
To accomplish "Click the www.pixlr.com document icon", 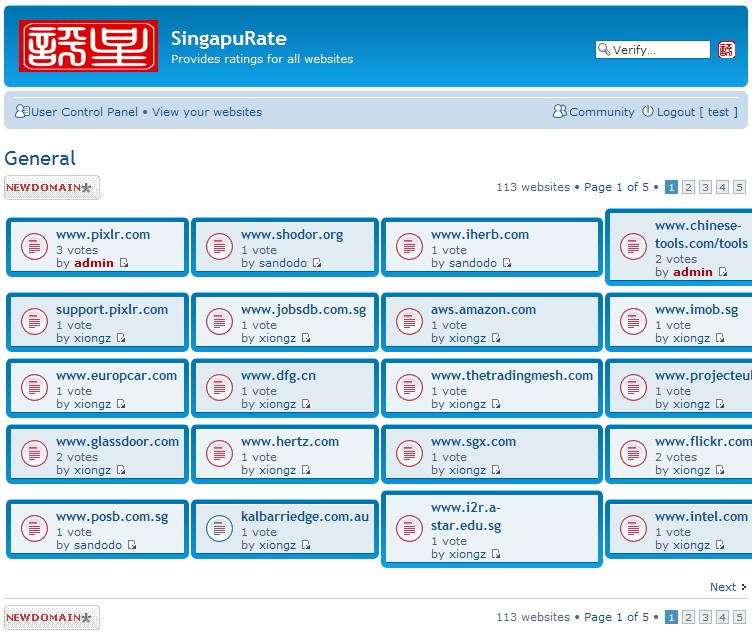I will tap(34, 246).
